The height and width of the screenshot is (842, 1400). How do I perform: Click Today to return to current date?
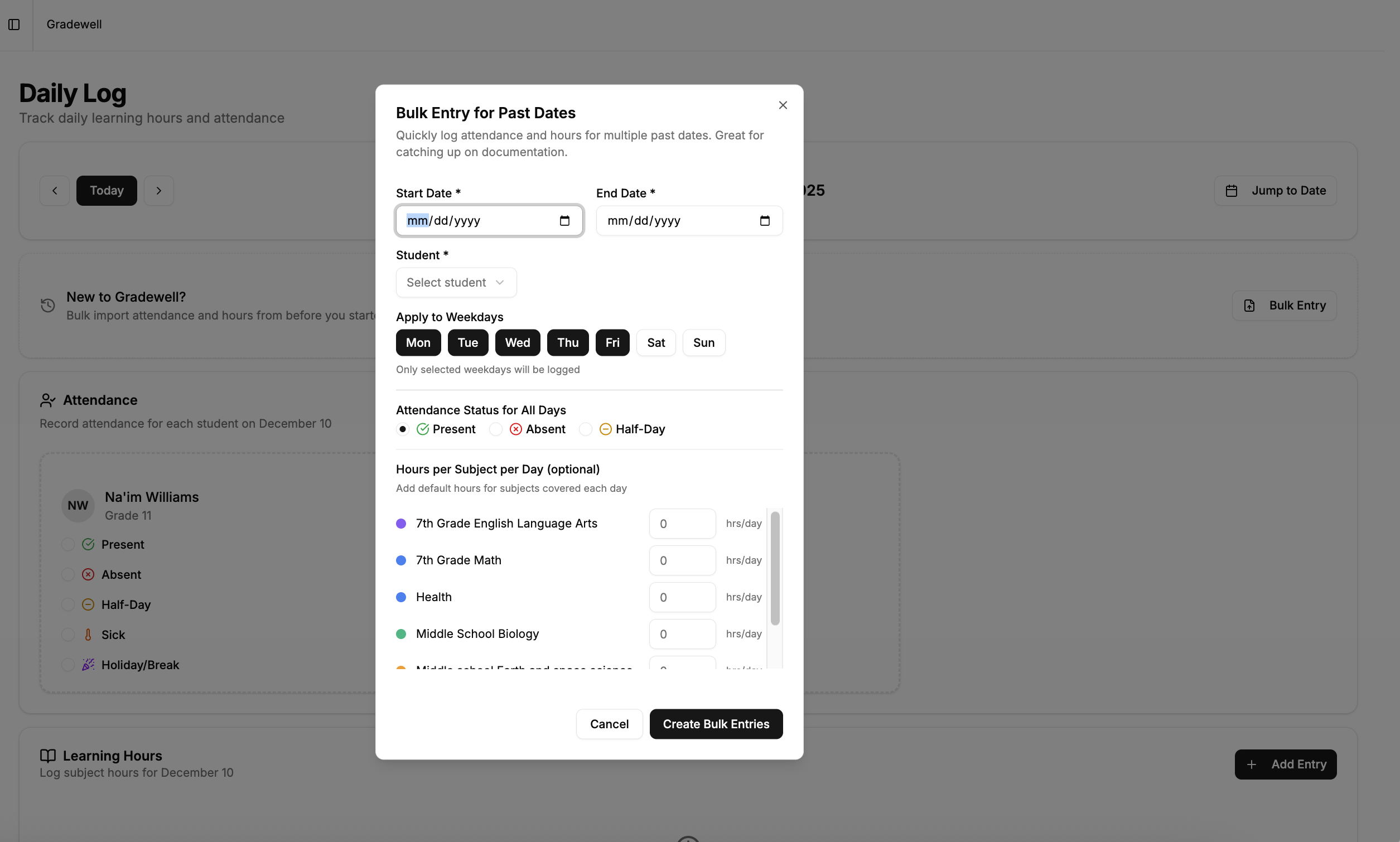click(x=105, y=190)
